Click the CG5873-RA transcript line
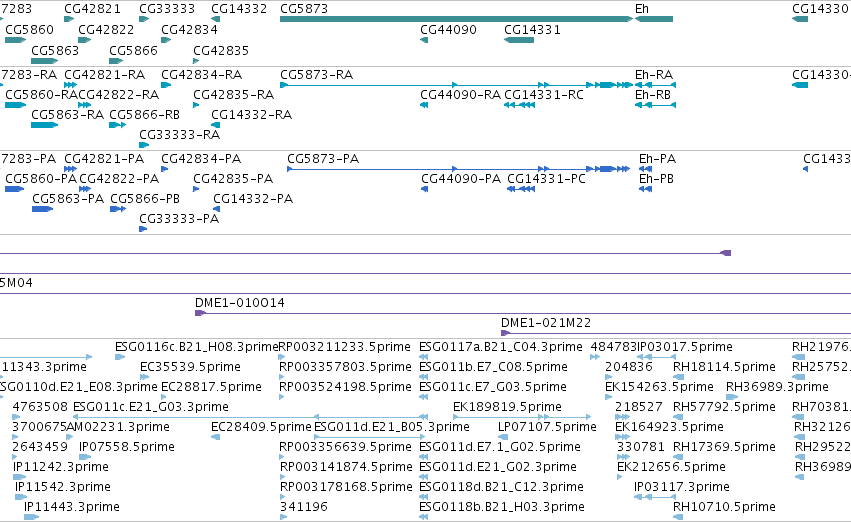The height and width of the screenshot is (522, 851). coord(456,85)
